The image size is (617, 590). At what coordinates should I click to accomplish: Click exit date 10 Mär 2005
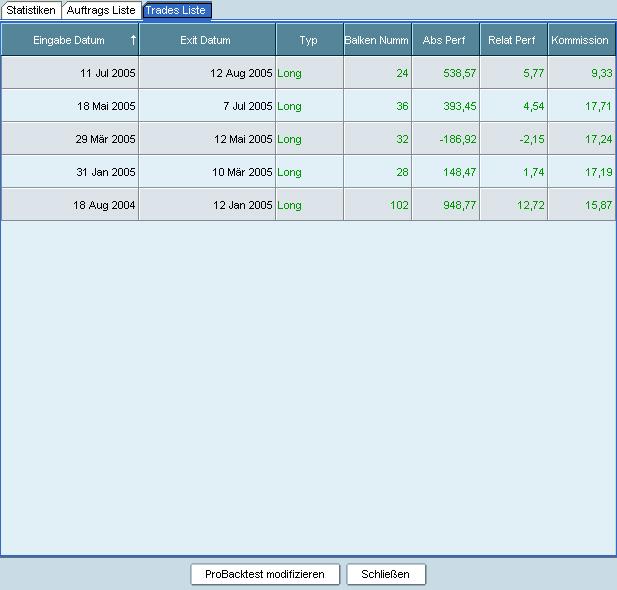[x=242, y=172]
